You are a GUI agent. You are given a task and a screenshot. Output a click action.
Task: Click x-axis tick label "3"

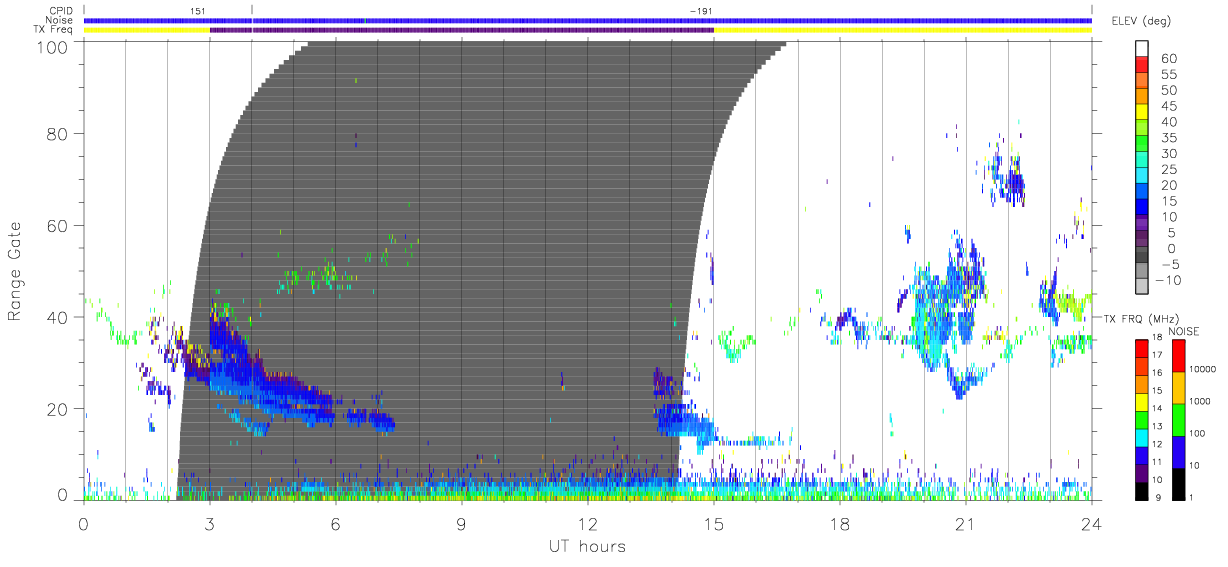[x=210, y=524]
